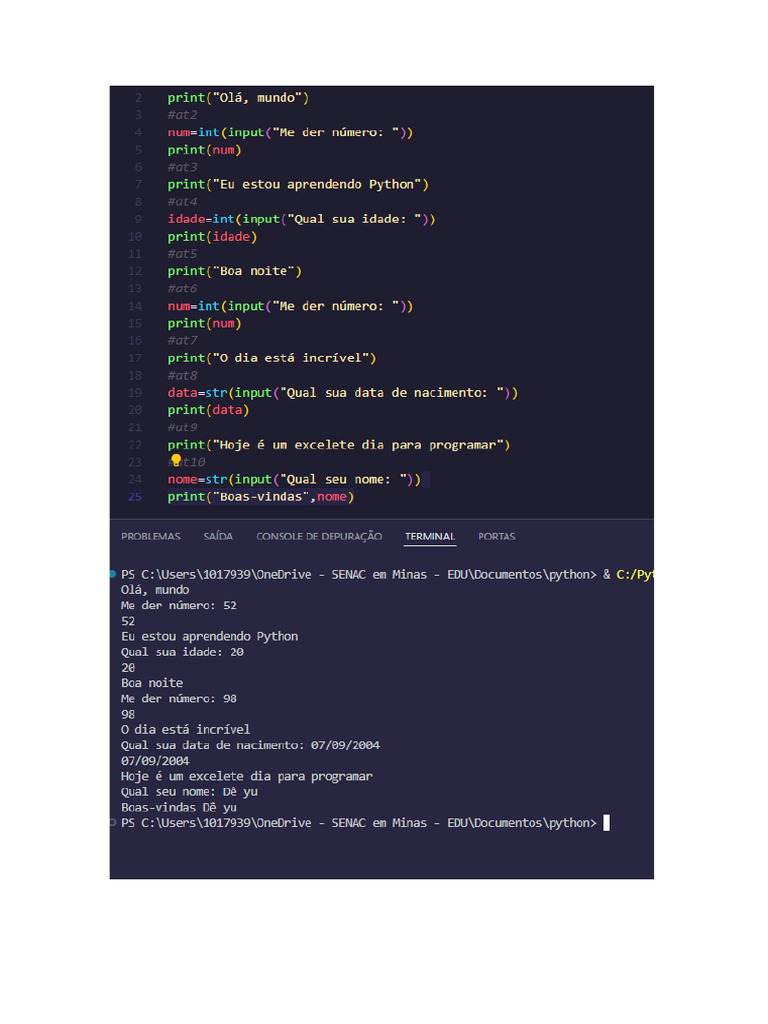Click the code print(idade)
768x1024 pixels.
point(212,236)
